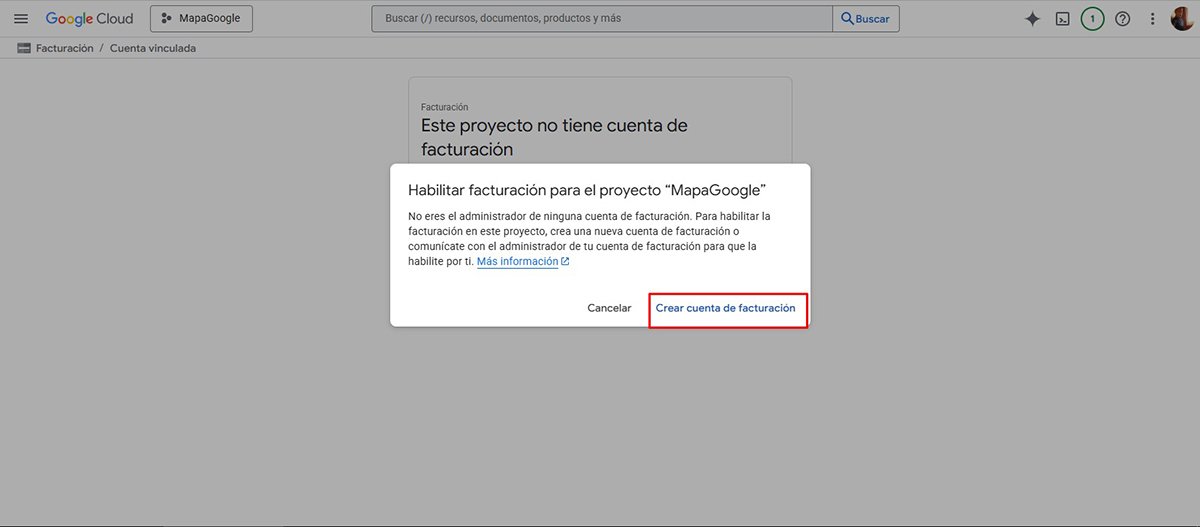Open the user account avatar

tap(1182, 19)
